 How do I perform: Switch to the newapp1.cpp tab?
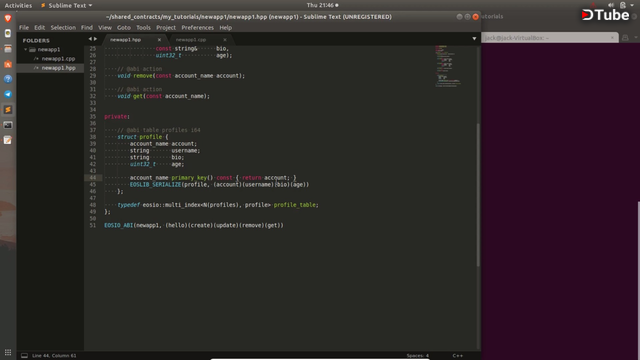click(191, 40)
